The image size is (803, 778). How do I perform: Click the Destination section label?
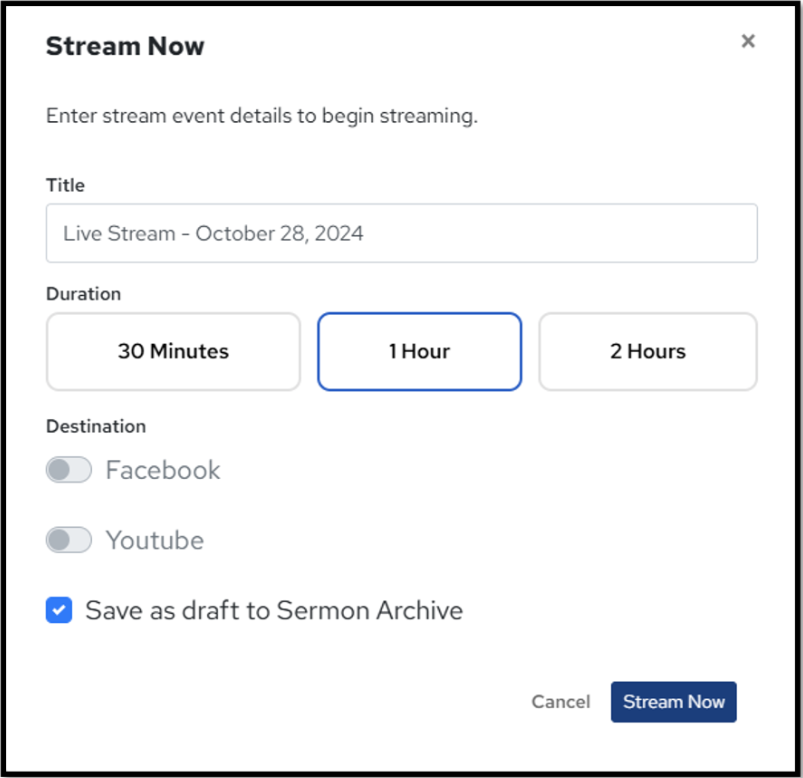96,426
